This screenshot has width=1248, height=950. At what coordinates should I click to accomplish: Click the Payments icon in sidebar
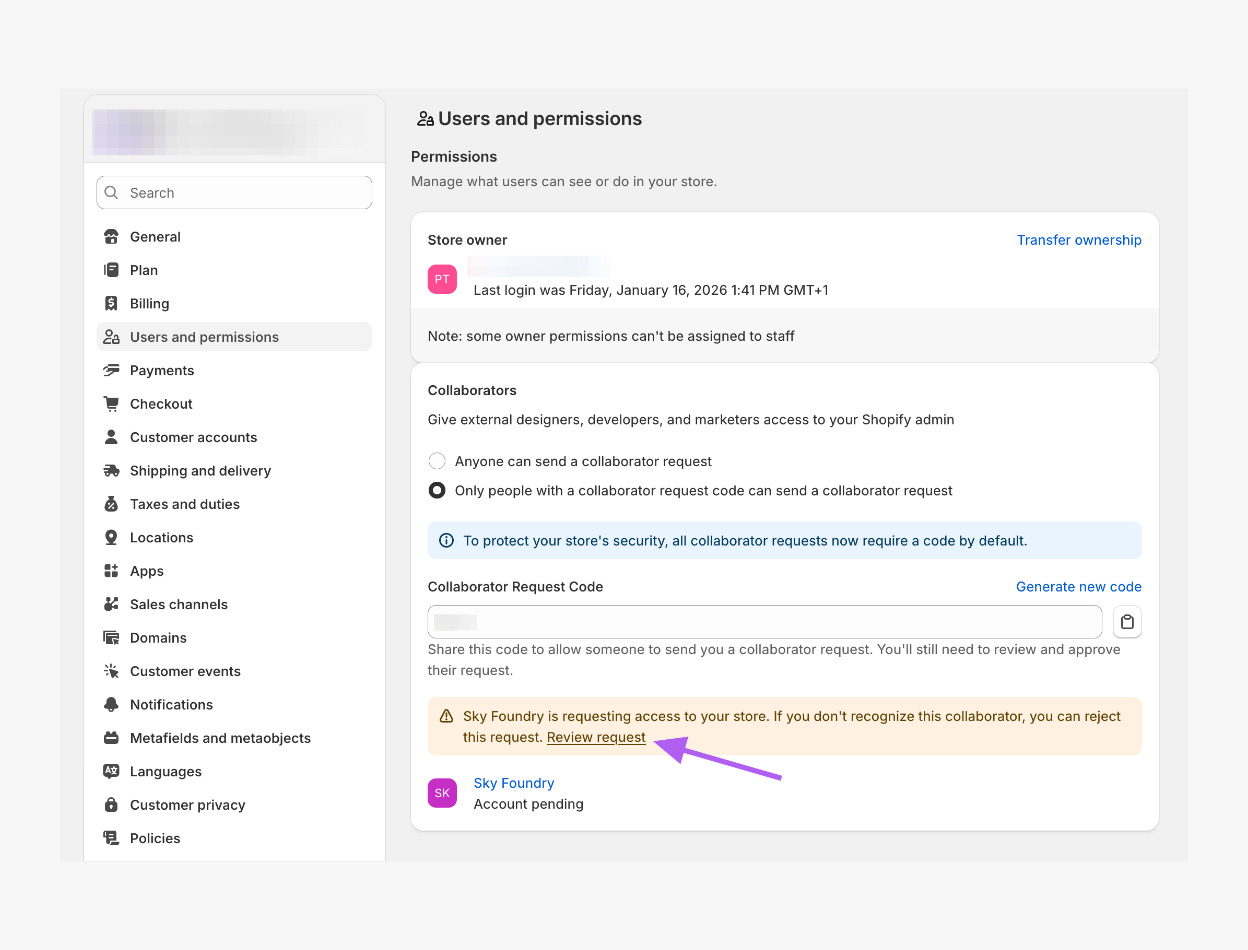pyautogui.click(x=111, y=370)
